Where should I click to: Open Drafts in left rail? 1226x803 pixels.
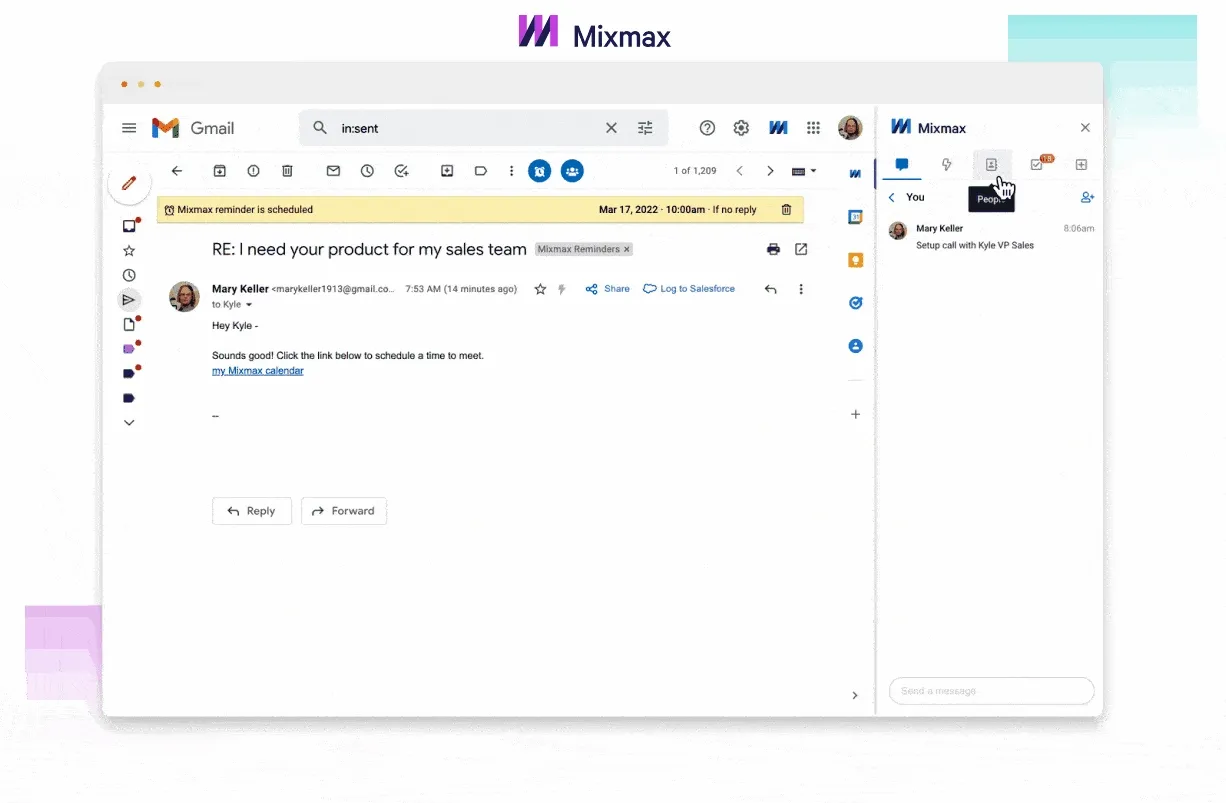[129, 324]
